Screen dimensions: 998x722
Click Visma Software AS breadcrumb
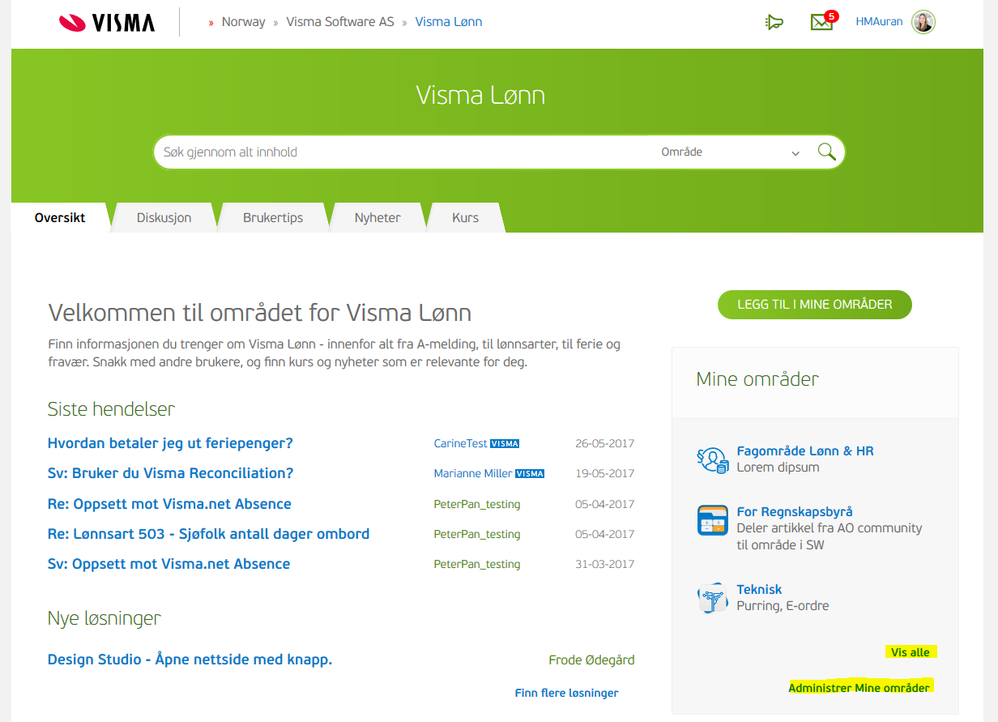pos(340,22)
